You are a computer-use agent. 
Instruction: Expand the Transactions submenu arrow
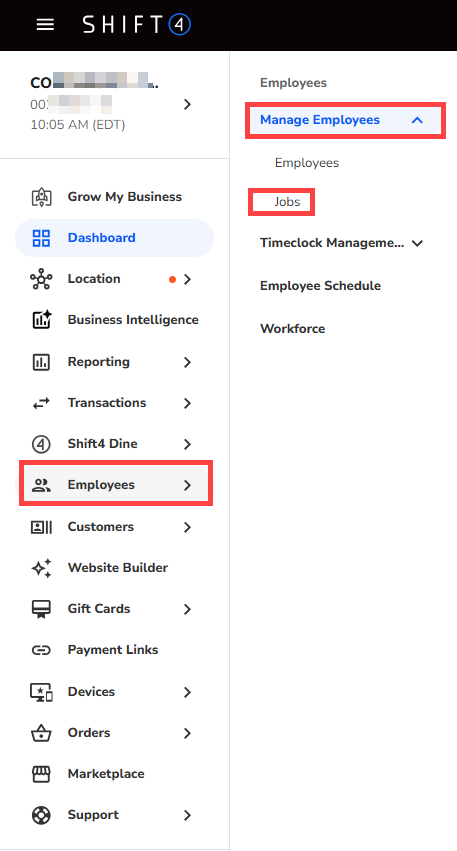(x=188, y=403)
